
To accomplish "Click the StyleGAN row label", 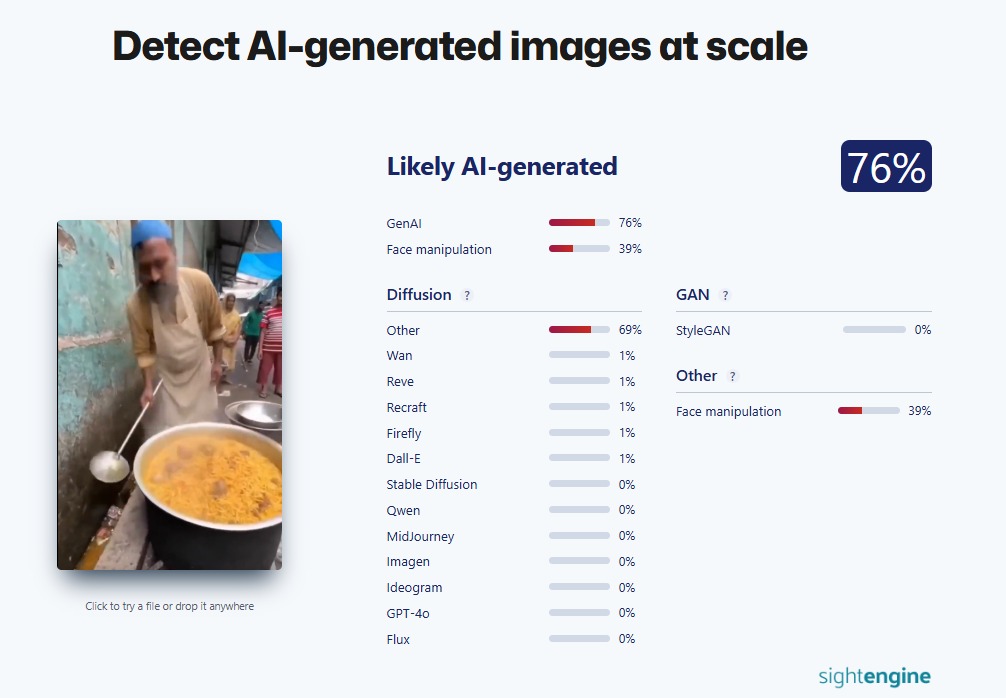I will pos(703,330).
